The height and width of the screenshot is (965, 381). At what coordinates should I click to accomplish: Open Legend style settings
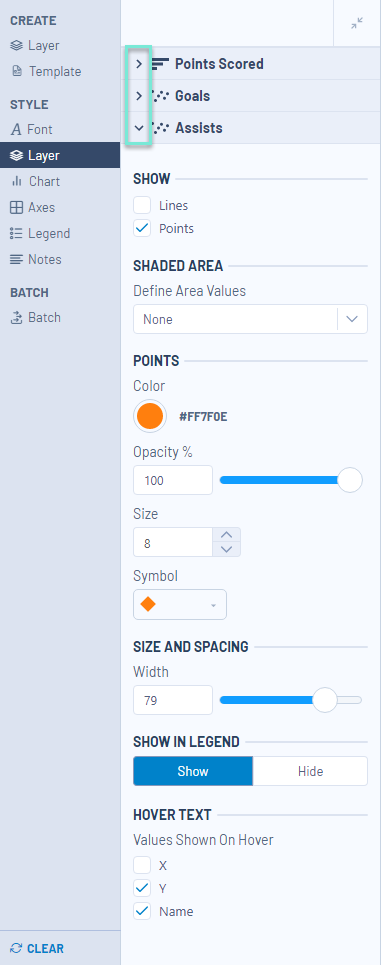click(41, 233)
